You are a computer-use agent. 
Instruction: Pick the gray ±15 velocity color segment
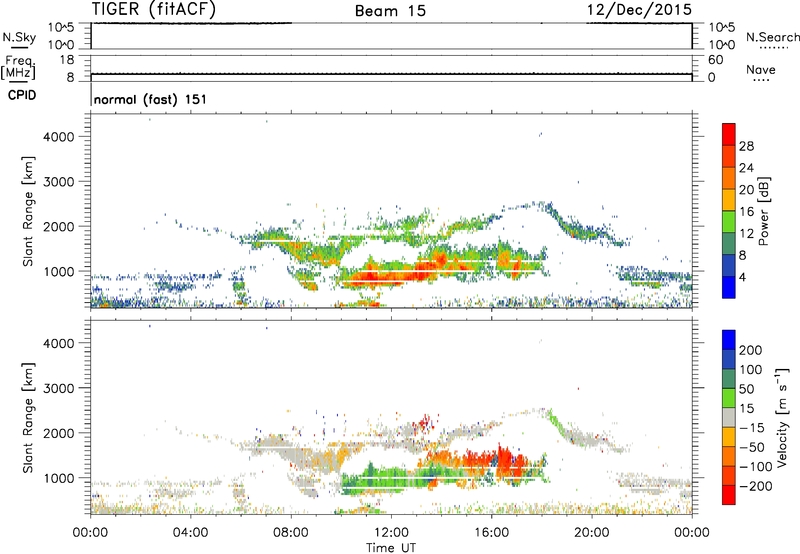click(729, 418)
